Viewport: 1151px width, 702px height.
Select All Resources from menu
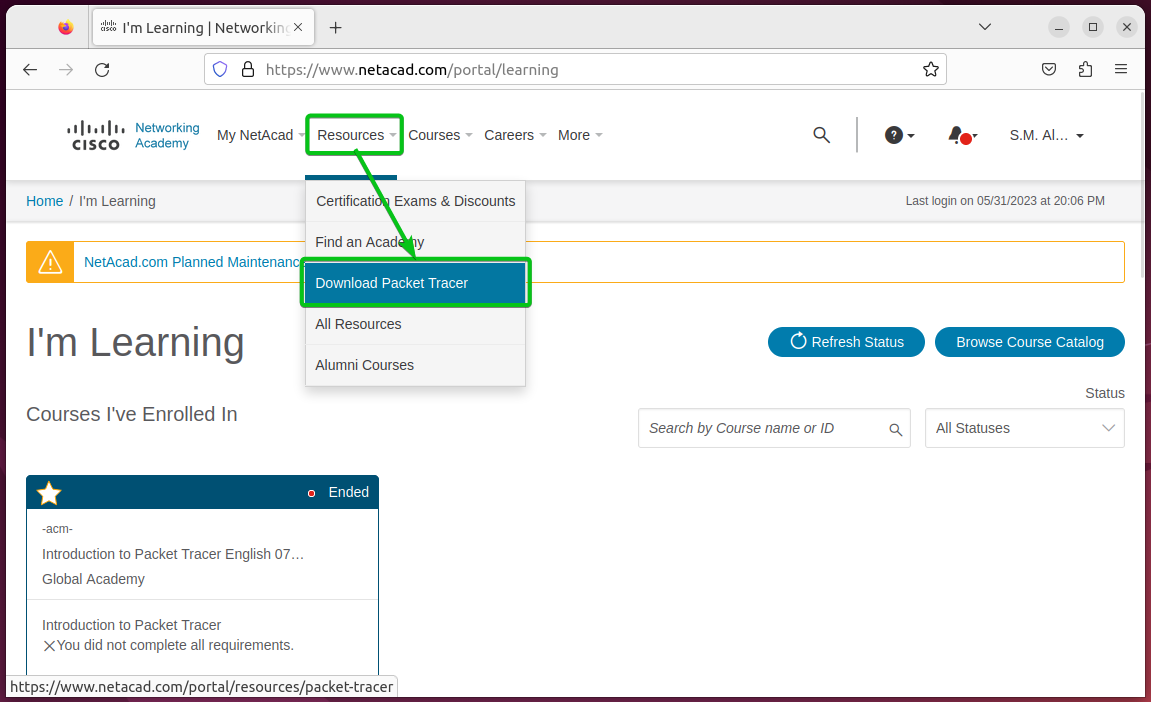pyautogui.click(x=415, y=325)
